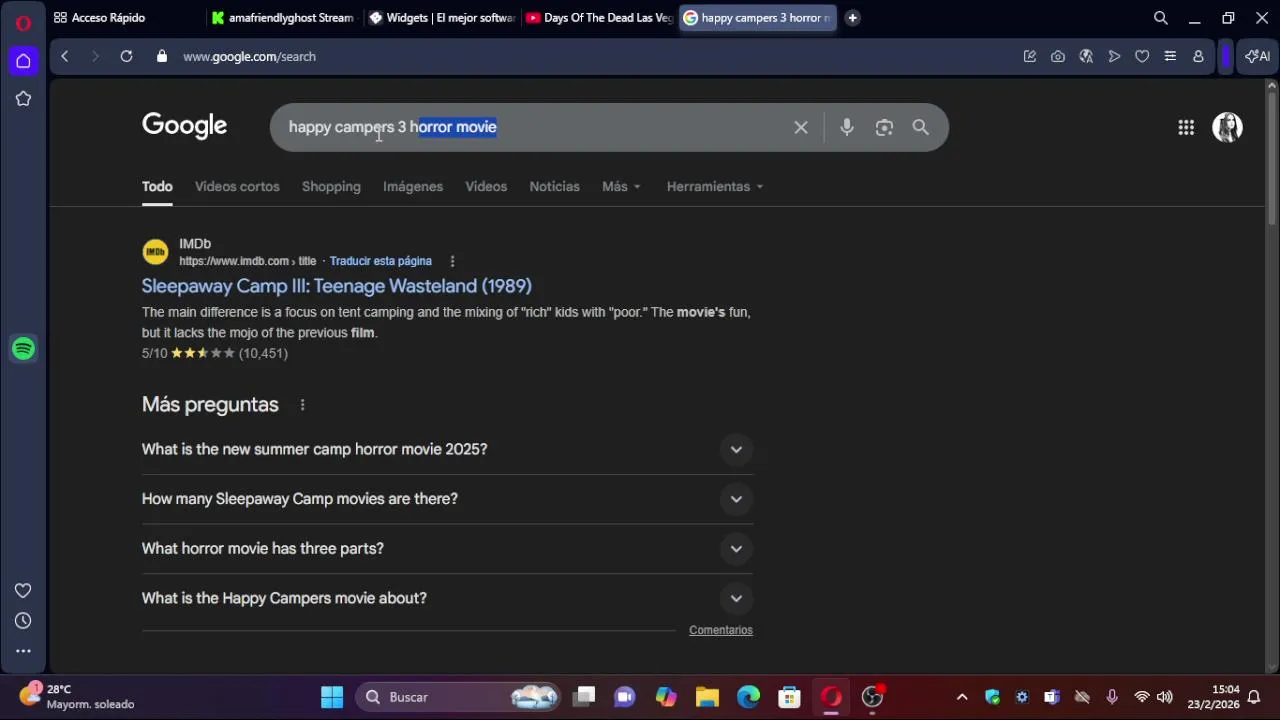Expand the summer camp horror movie 2025 question
This screenshot has width=1280, height=720.
coord(447,450)
